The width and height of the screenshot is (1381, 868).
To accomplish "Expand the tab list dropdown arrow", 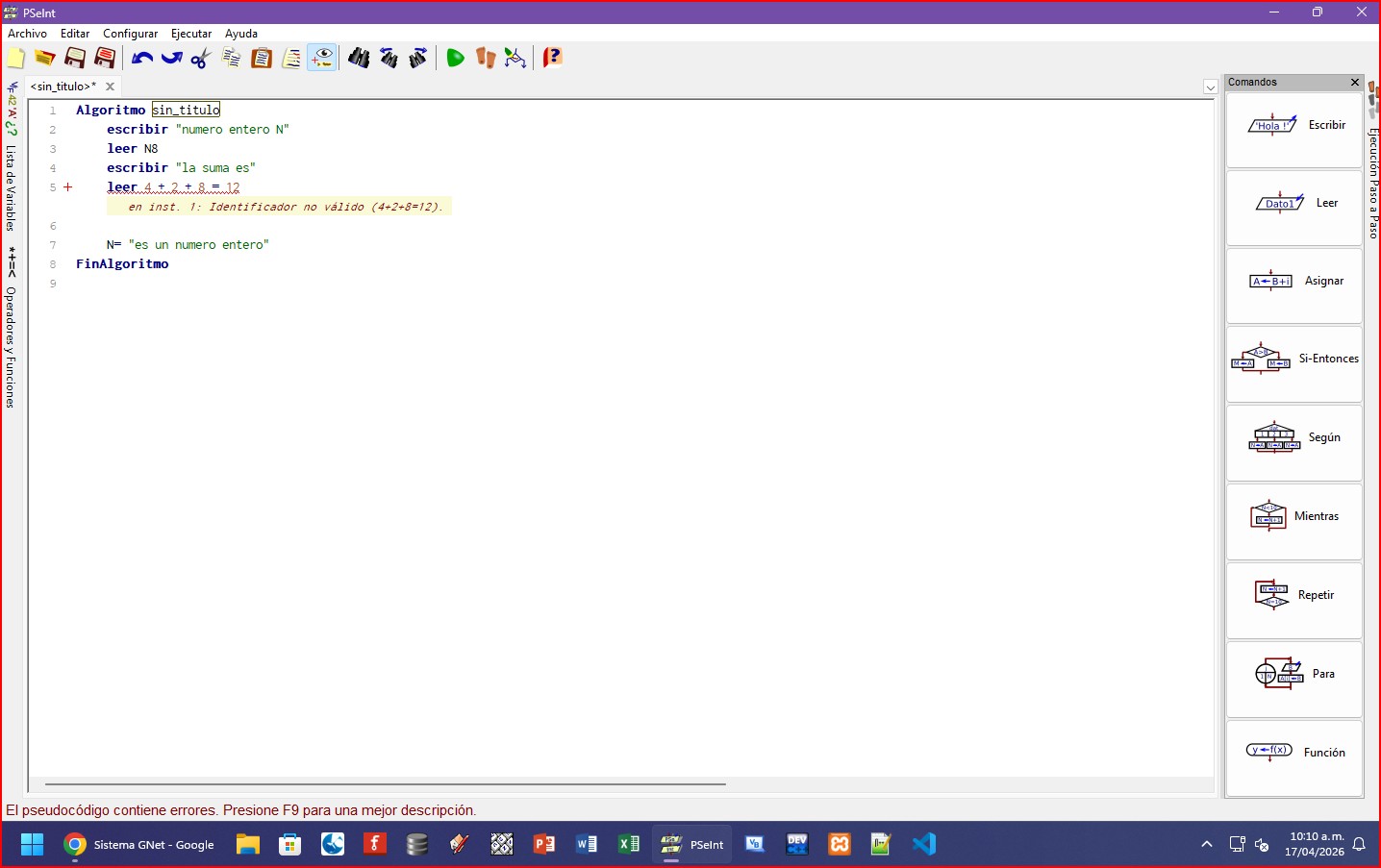I will (x=1210, y=87).
